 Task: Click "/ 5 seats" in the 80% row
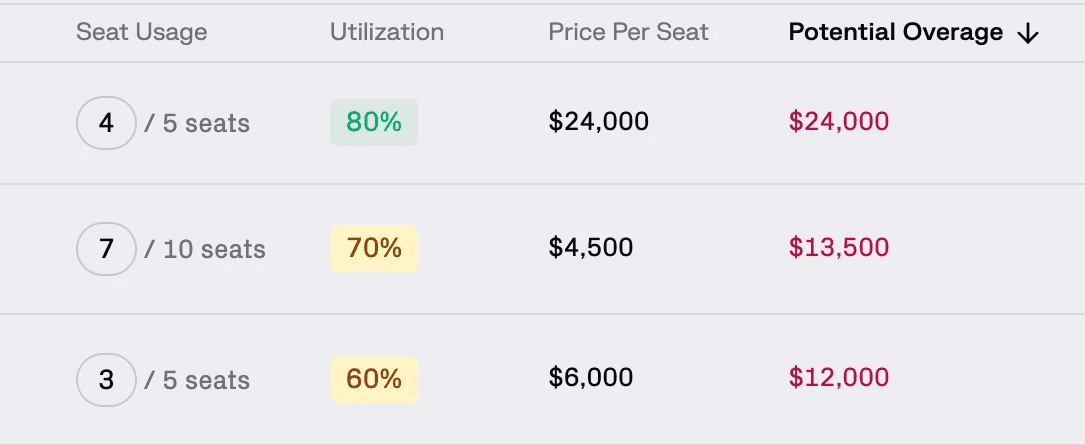click(x=197, y=124)
